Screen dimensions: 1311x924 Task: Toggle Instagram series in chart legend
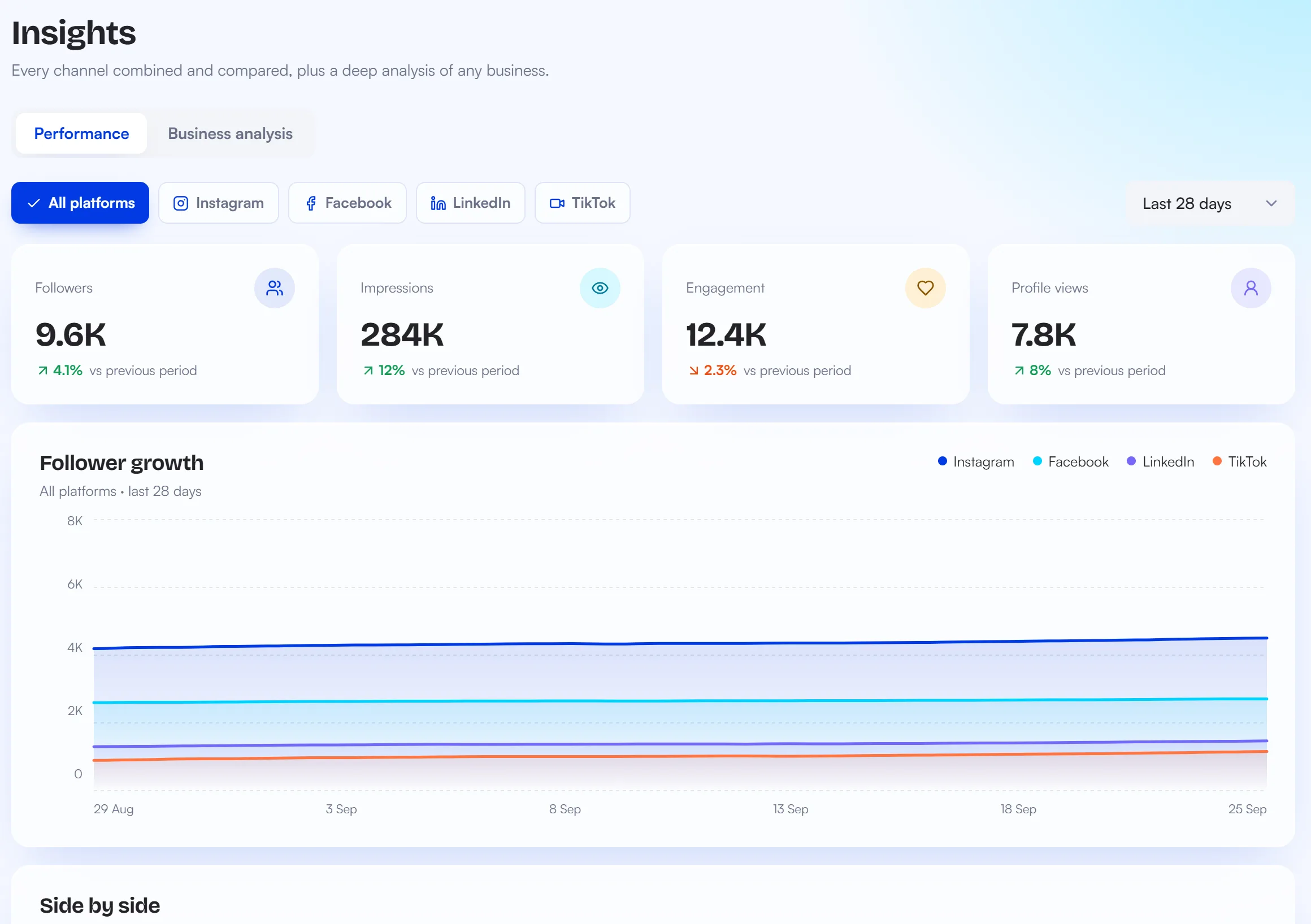click(x=976, y=461)
